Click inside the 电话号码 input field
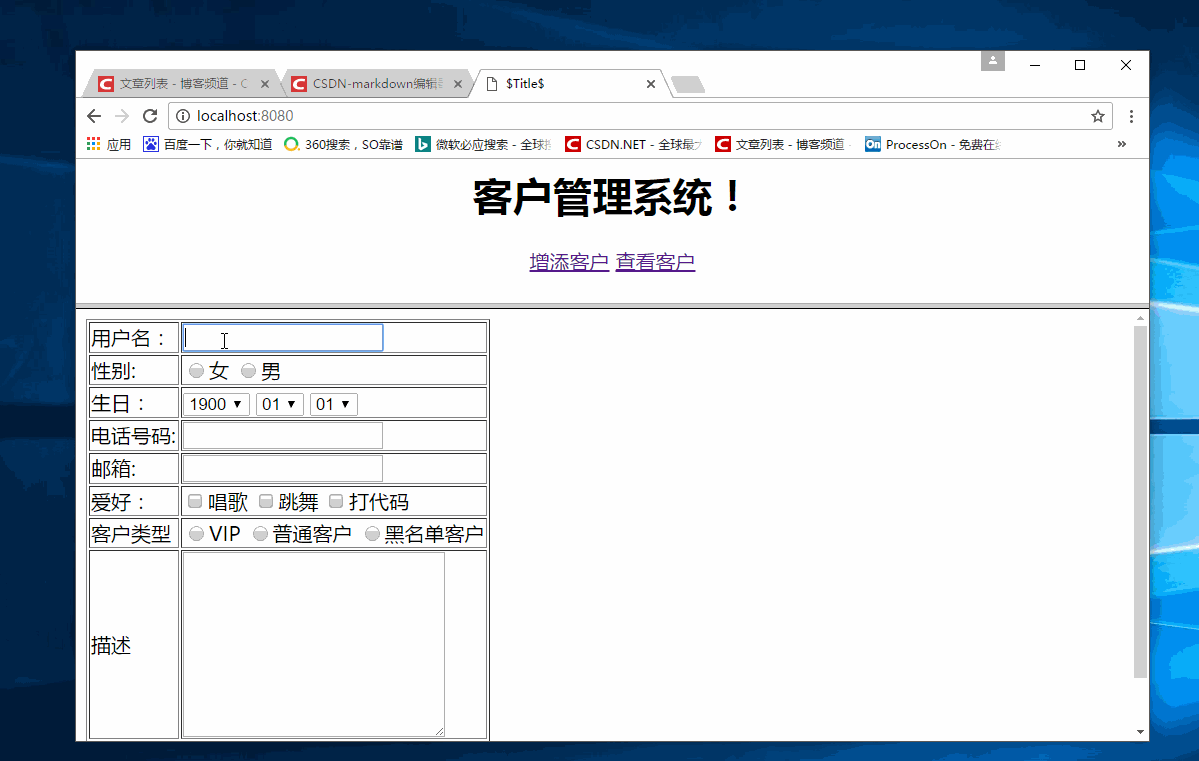The width and height of the screenshot is (1199, 761). point(282,435)
